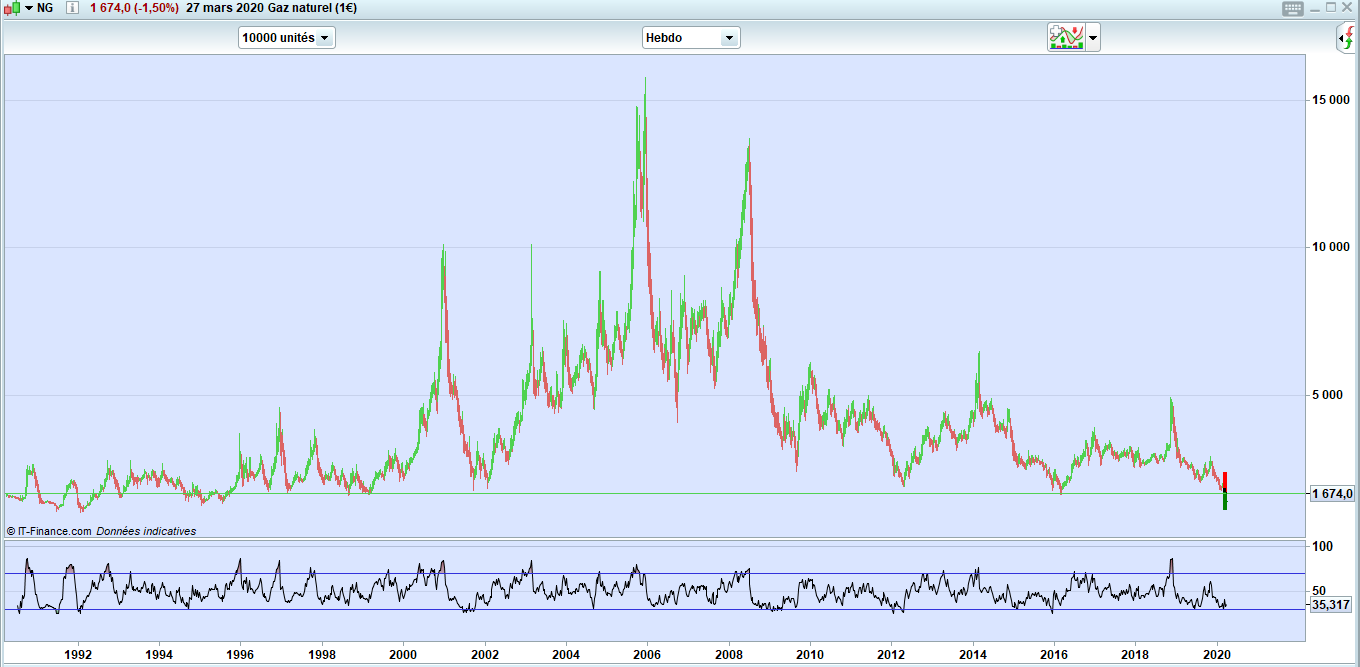Expand the side trading panel tab

point(1347,39)
